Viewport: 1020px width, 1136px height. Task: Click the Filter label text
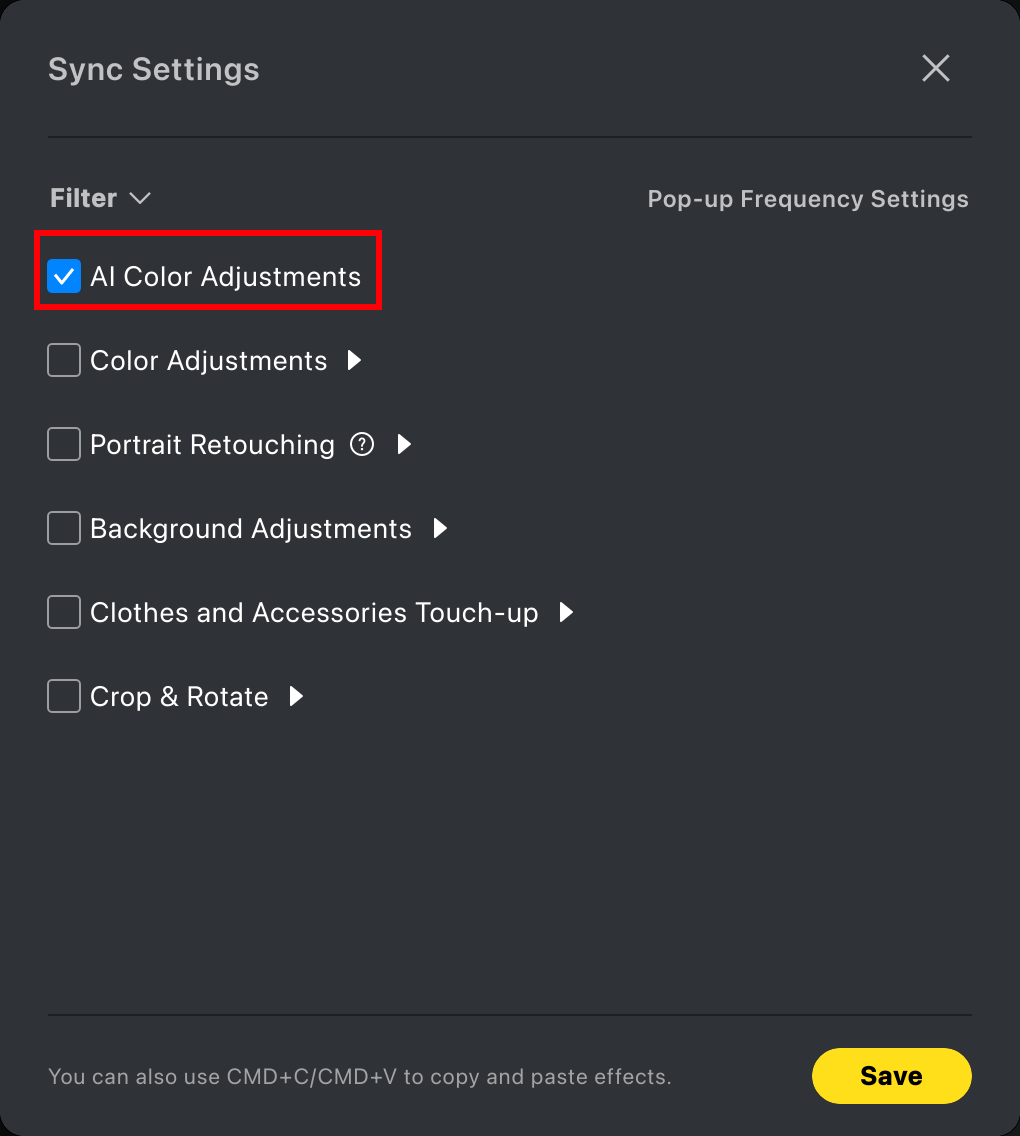coord(83,198)
